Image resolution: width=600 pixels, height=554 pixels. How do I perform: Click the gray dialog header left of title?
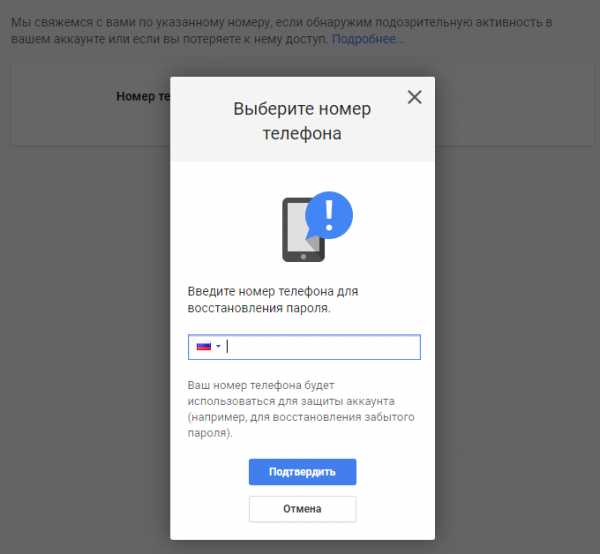click(x=201, y=119)
